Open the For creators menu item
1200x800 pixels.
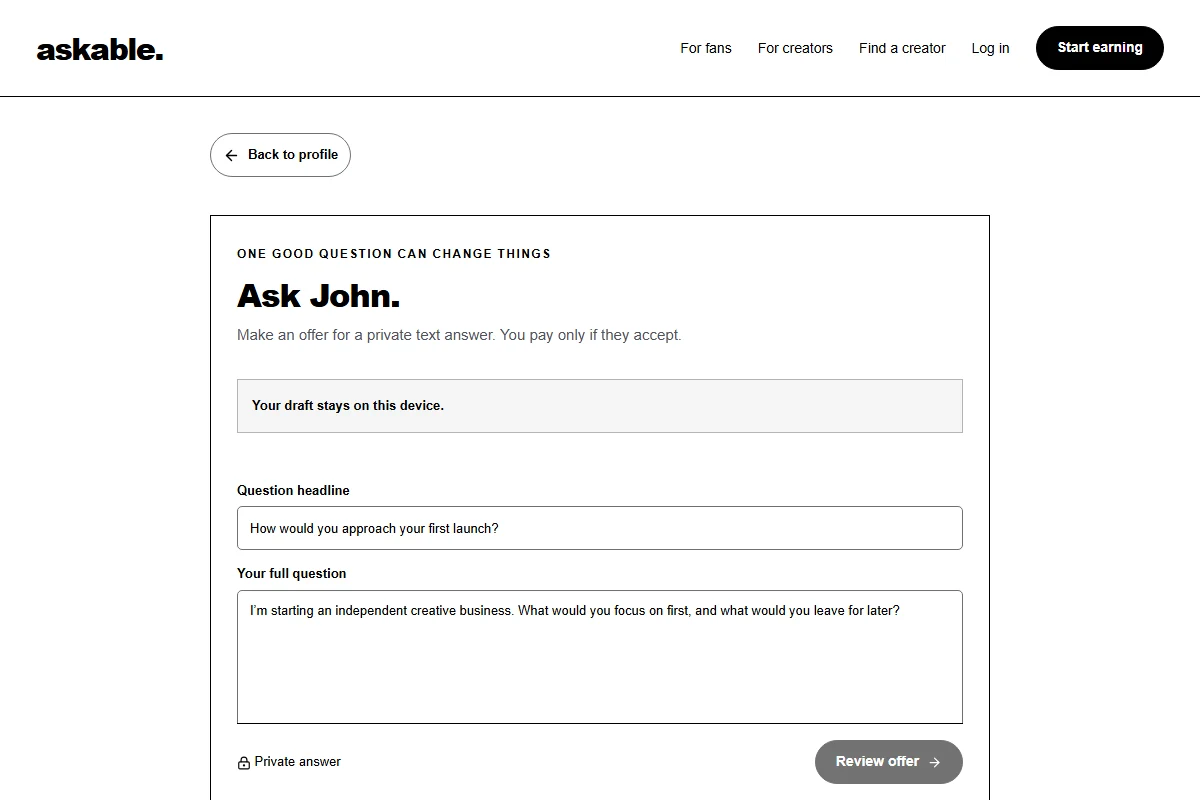(x=795, y=48)
